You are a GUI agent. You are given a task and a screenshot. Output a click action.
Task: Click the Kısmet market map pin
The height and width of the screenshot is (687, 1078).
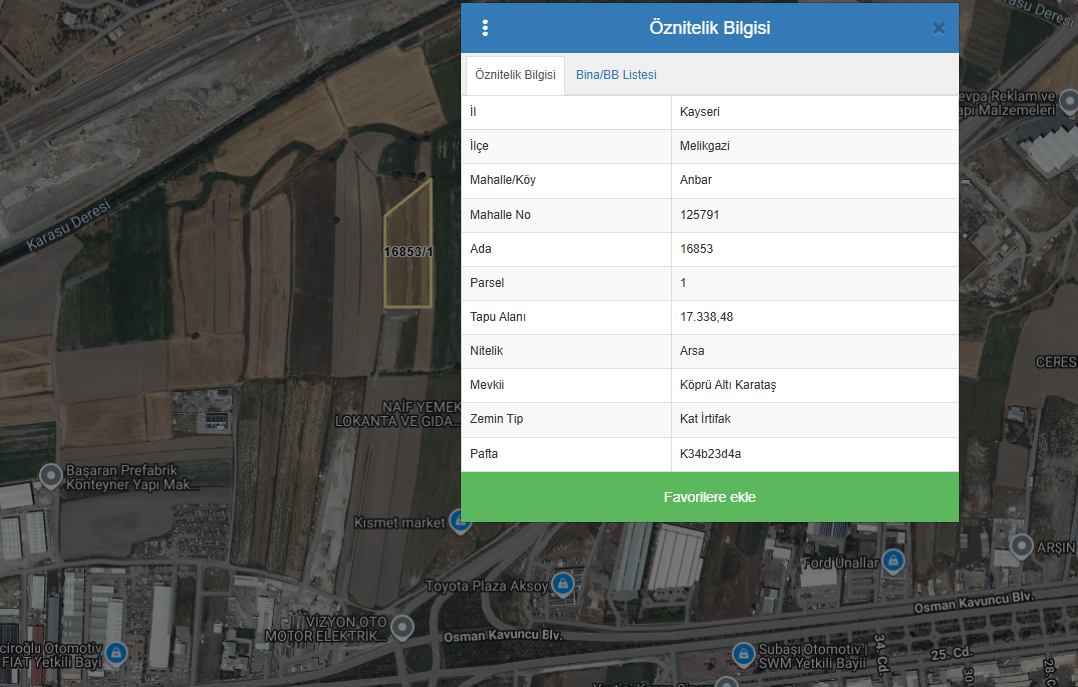click(x=459, y=521)
